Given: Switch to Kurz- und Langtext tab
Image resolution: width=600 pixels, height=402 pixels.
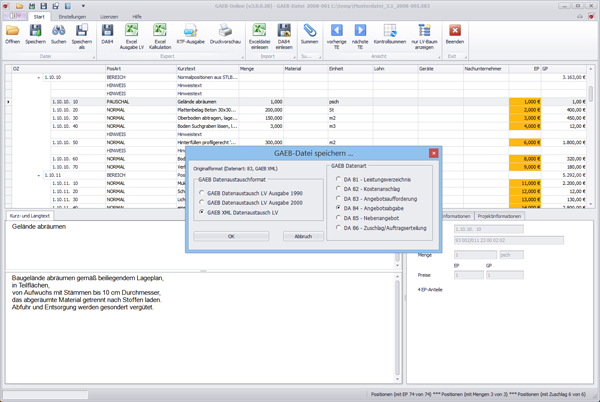Looking at the screenshot, I should (x=29, y=216).
